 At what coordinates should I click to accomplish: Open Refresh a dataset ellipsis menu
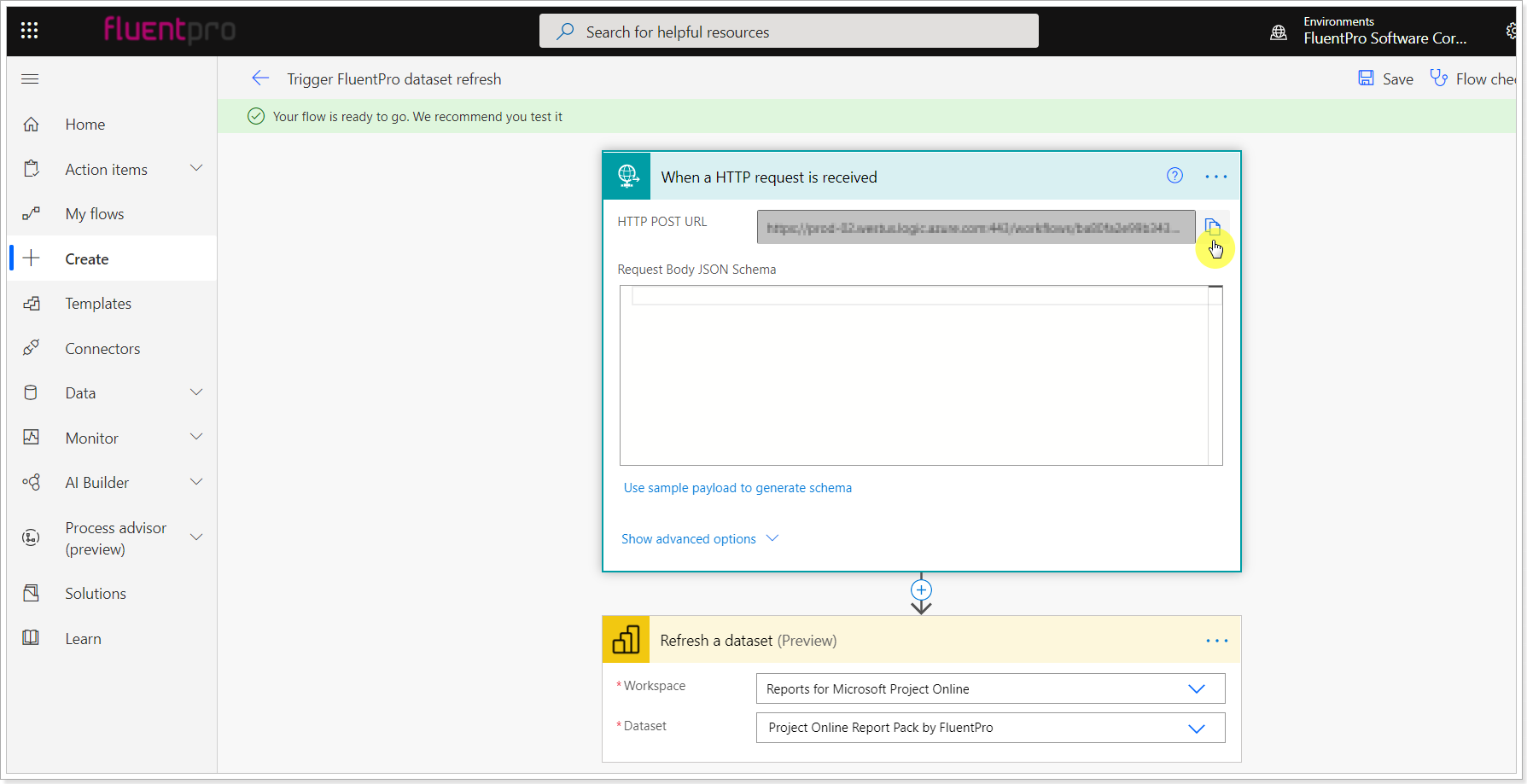pos(1217,641)
